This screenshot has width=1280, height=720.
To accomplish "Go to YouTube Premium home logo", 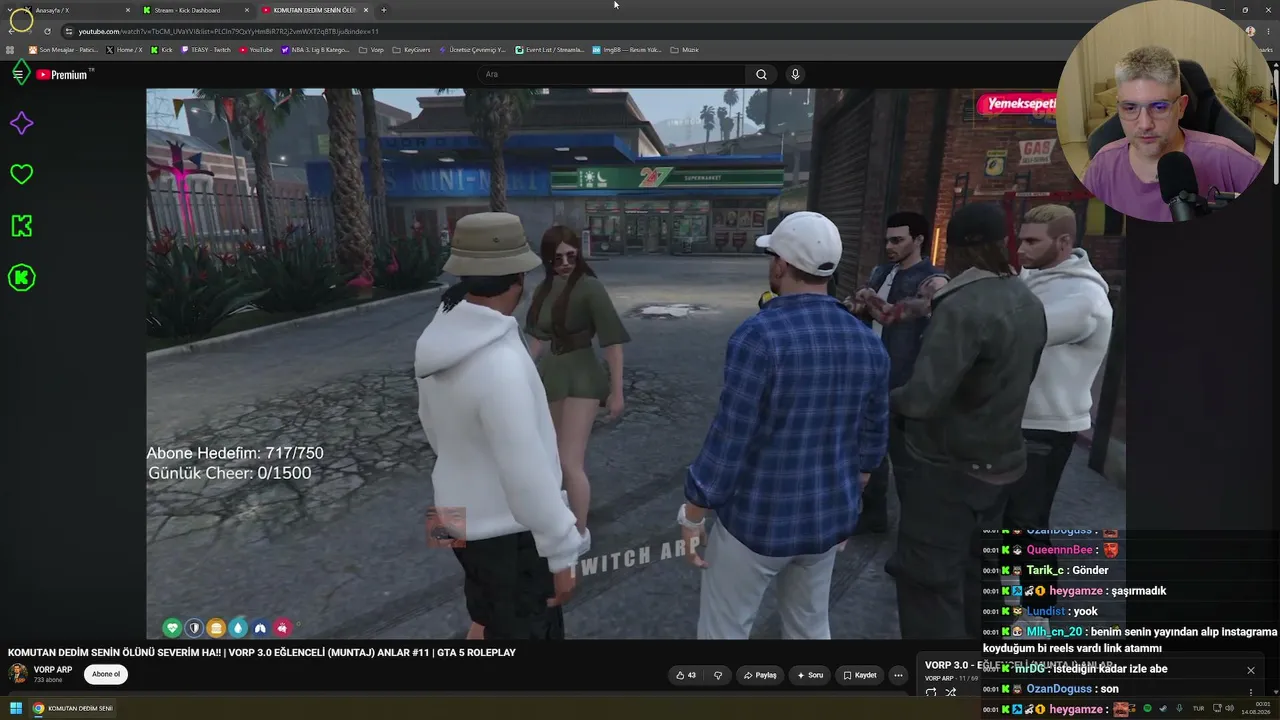I will pos(62,75).
